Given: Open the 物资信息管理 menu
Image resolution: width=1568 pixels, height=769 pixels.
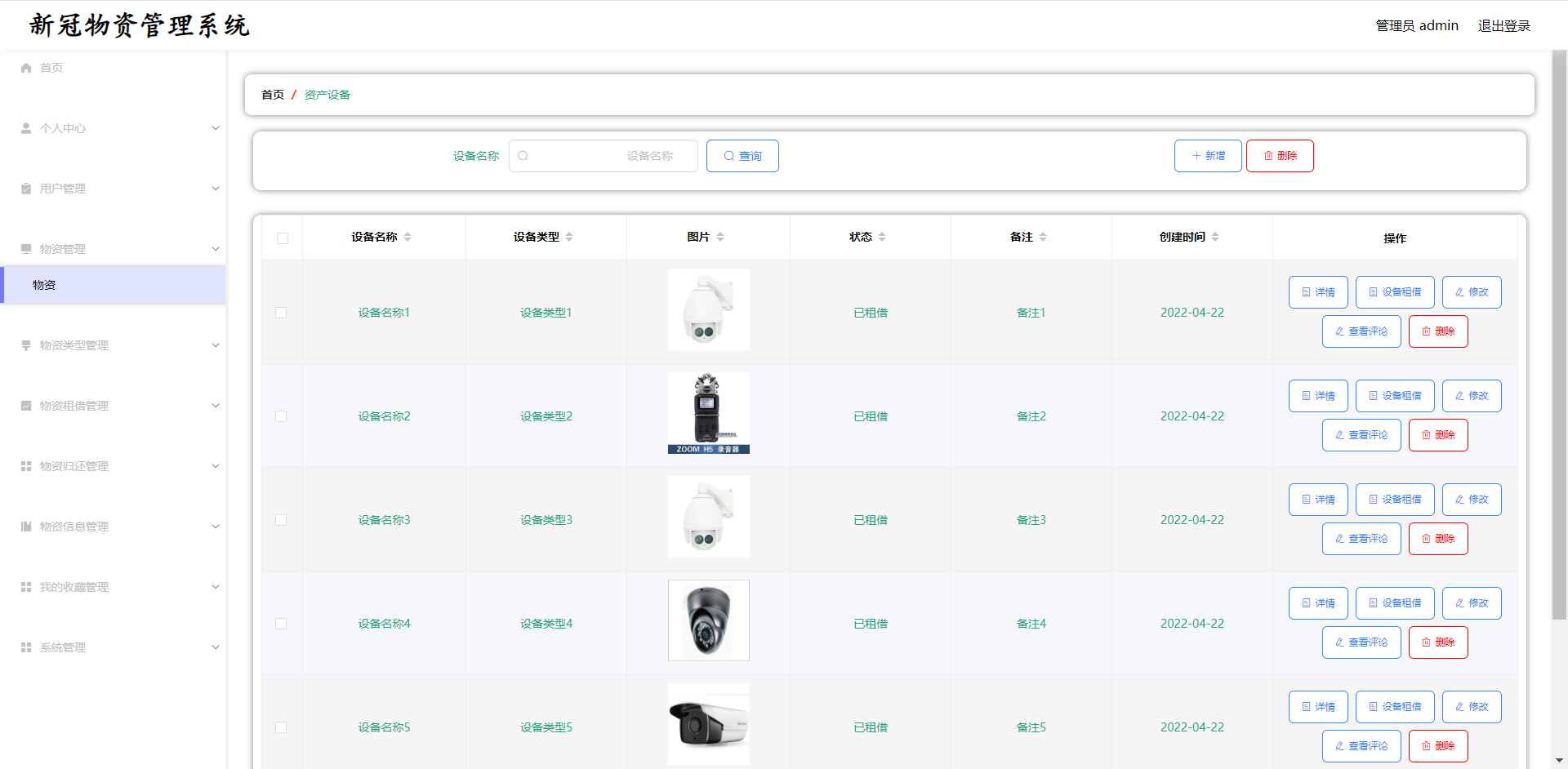Looking at the screenshot, I should (x=73, y=527).
